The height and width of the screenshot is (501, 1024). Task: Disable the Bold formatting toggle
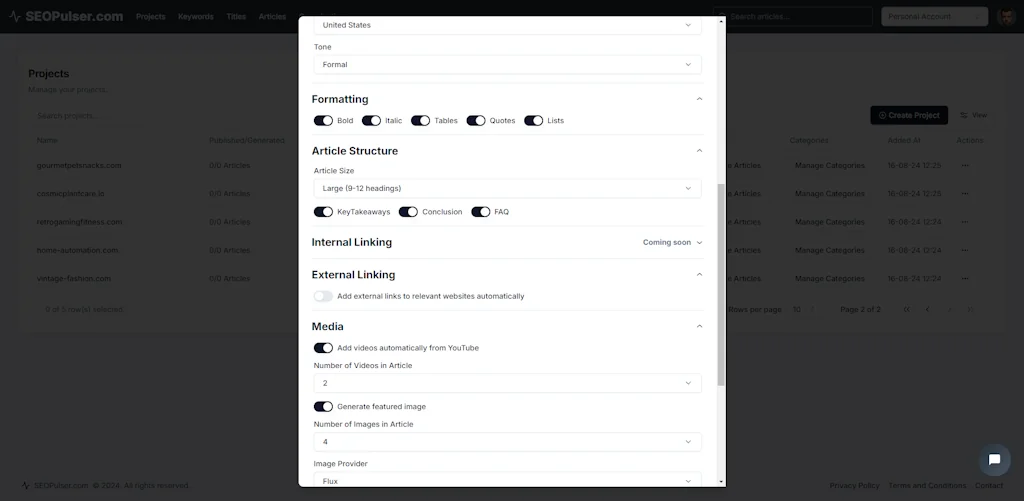pos(323,121)
